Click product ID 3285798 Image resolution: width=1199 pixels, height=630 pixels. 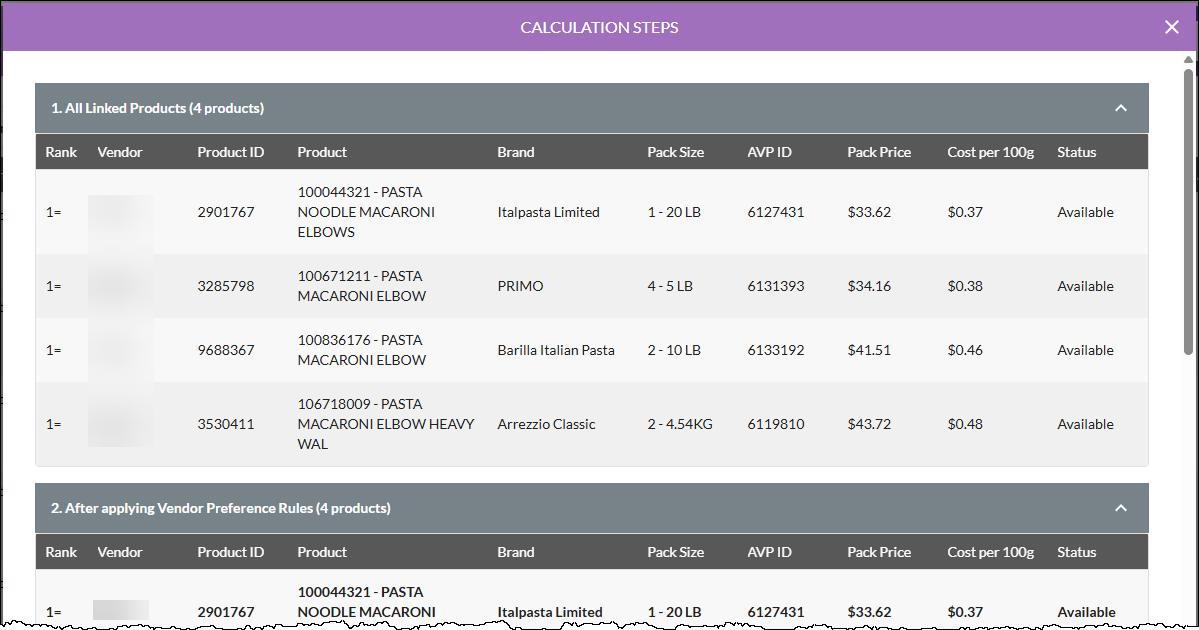226,286
